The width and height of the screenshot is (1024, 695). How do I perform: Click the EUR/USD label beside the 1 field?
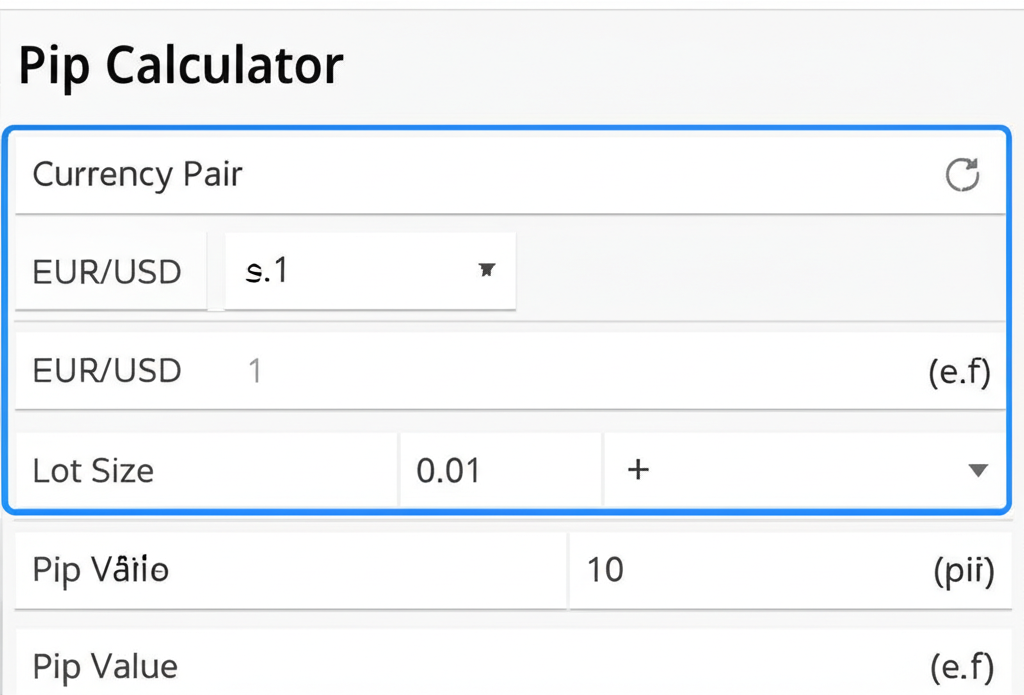[107, 371]
